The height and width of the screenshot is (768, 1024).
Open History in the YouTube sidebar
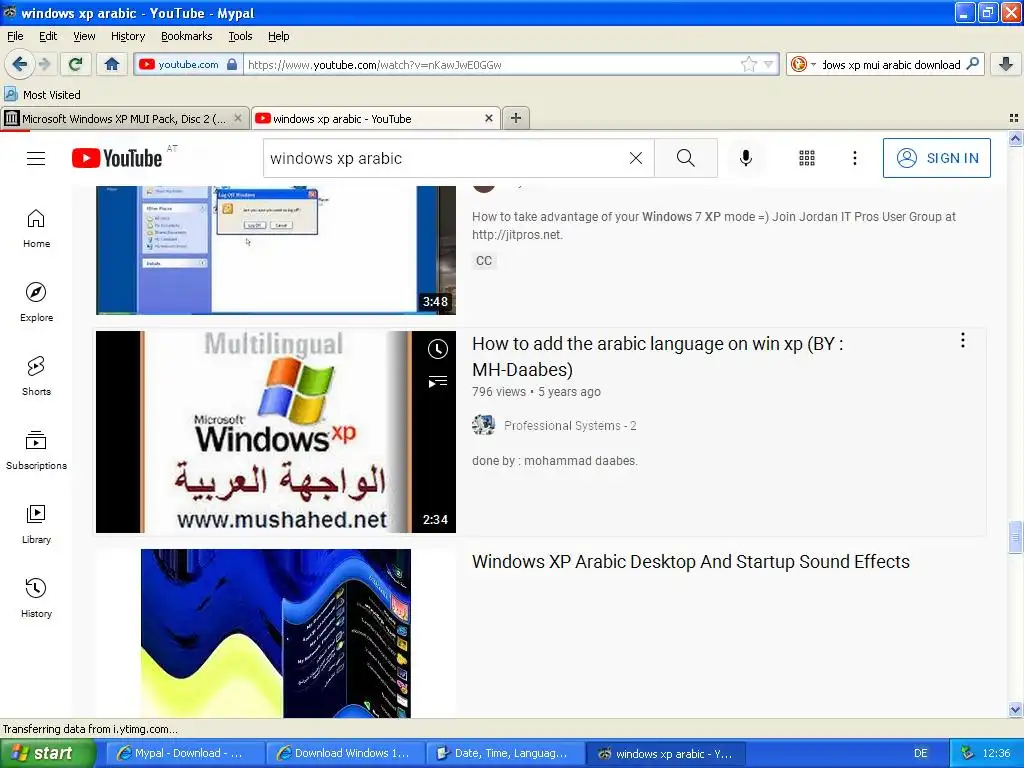point(36,598)
